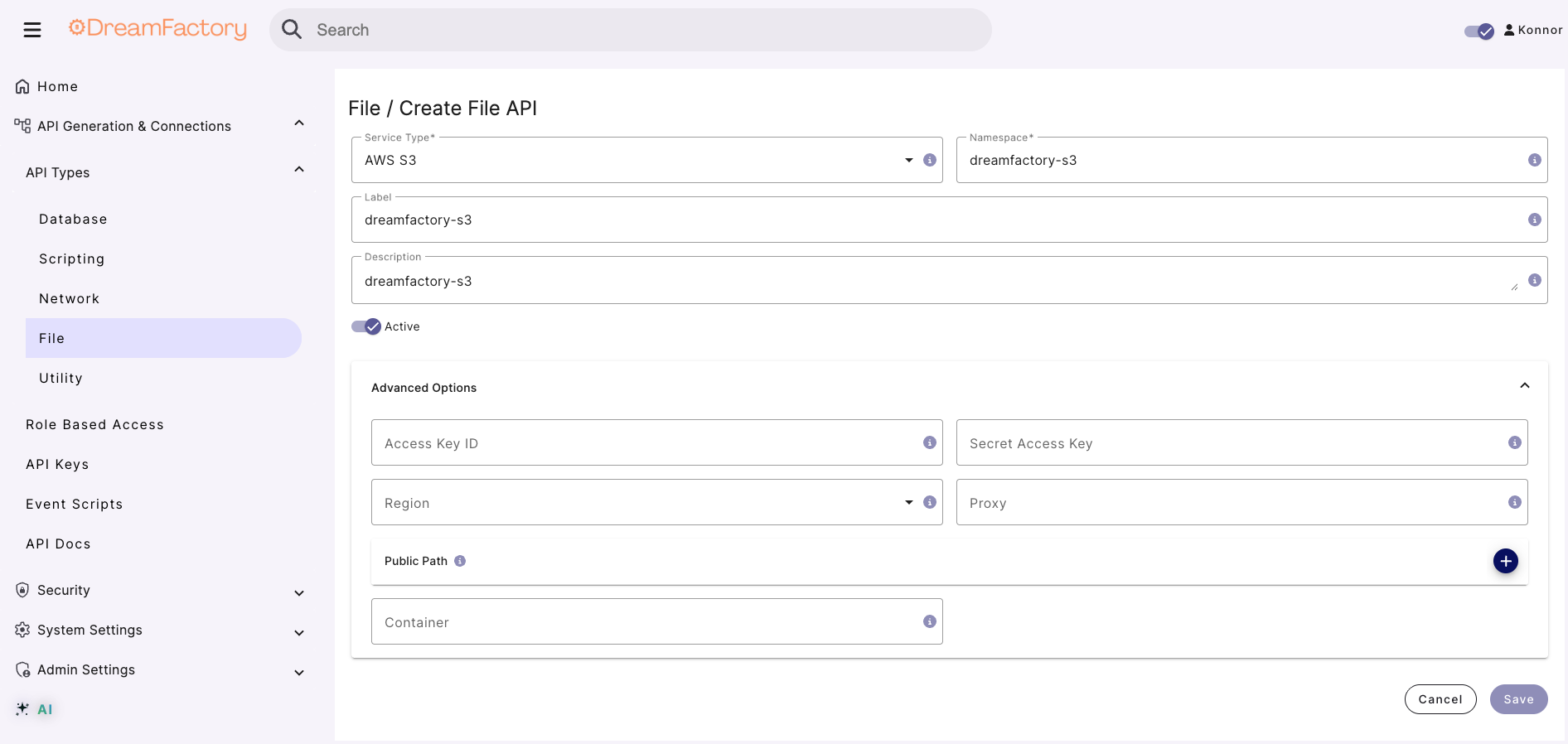This screenshot has width=1568, height=744.
Task: Add a Public Path entry
Action: pyautogui.click(x=1506, y=561)
